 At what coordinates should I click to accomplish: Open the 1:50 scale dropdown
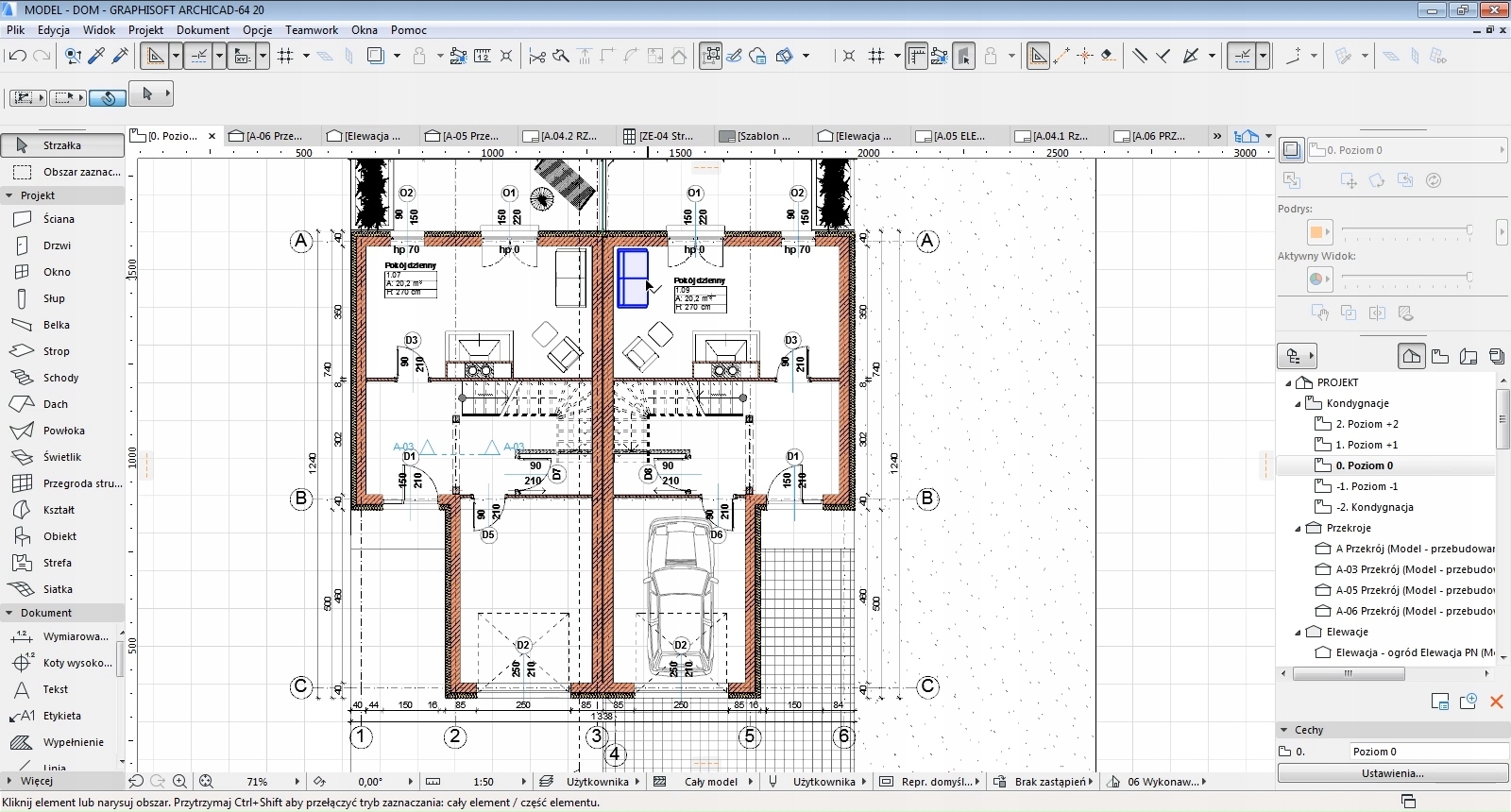tap(523, 782)
